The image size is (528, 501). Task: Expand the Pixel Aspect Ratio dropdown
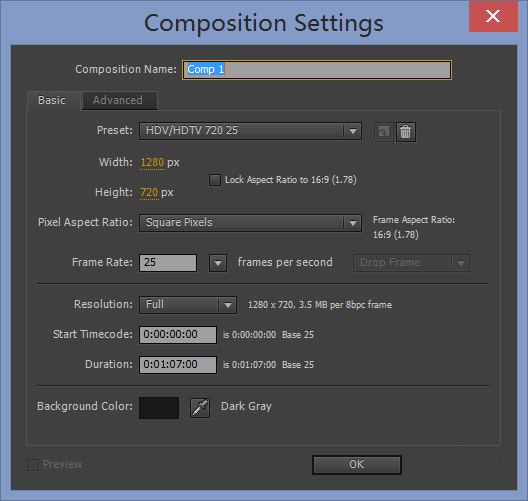(251, 223)
